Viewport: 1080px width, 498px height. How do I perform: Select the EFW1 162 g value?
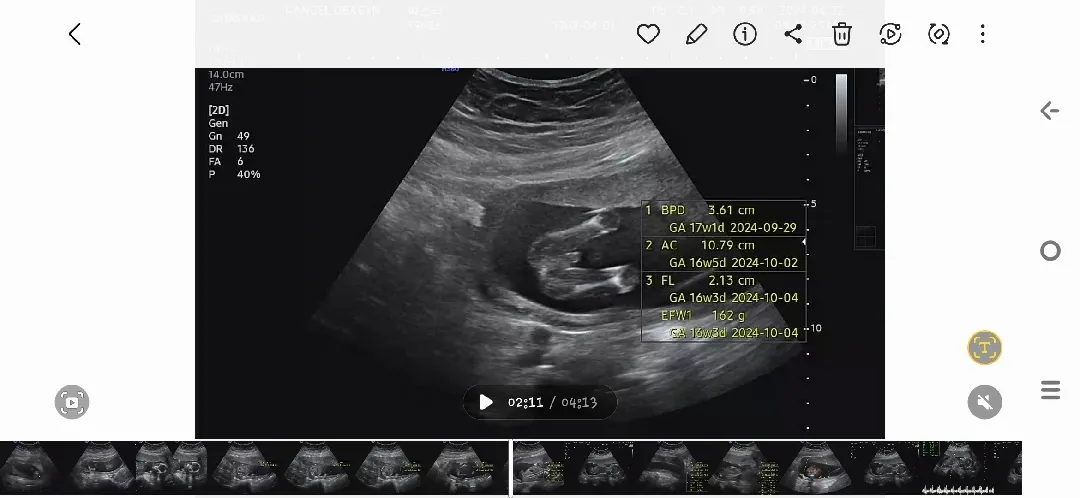[703, 315]
